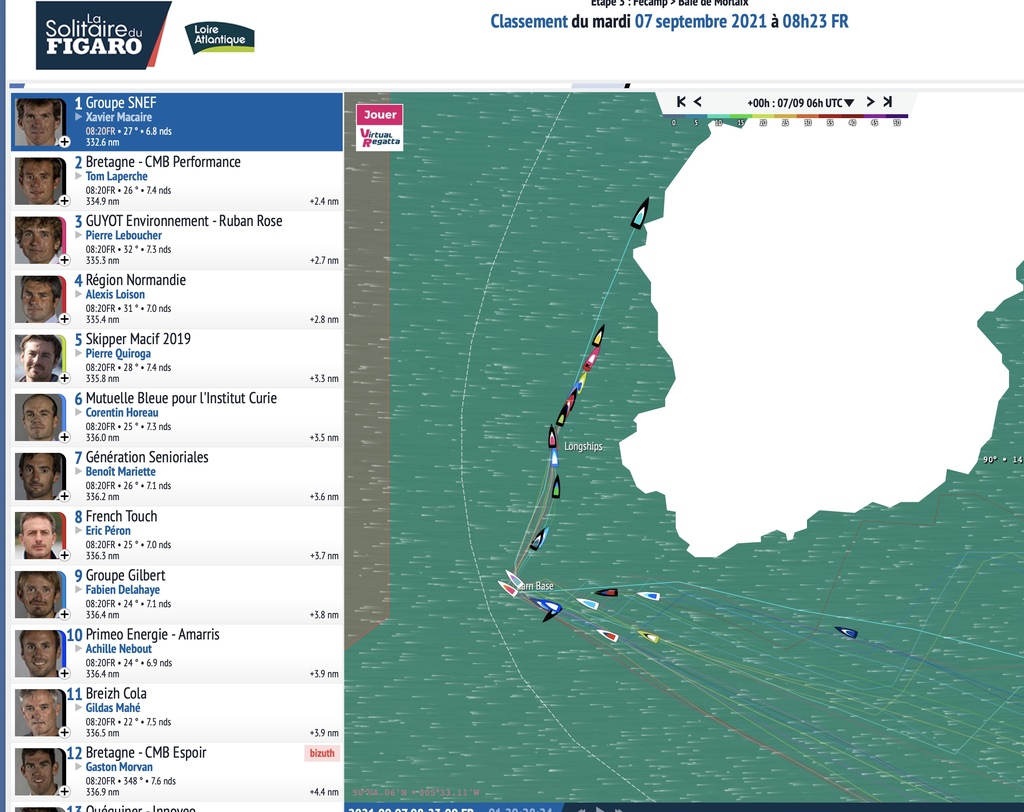Select Primeo Energie - Amarris boat name
This screenshot has height=812, width=1024.
tap(153, 634)
